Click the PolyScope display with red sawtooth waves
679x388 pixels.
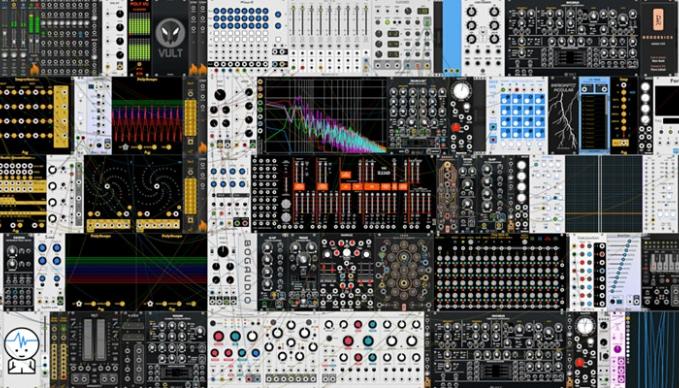coord(147,122)
